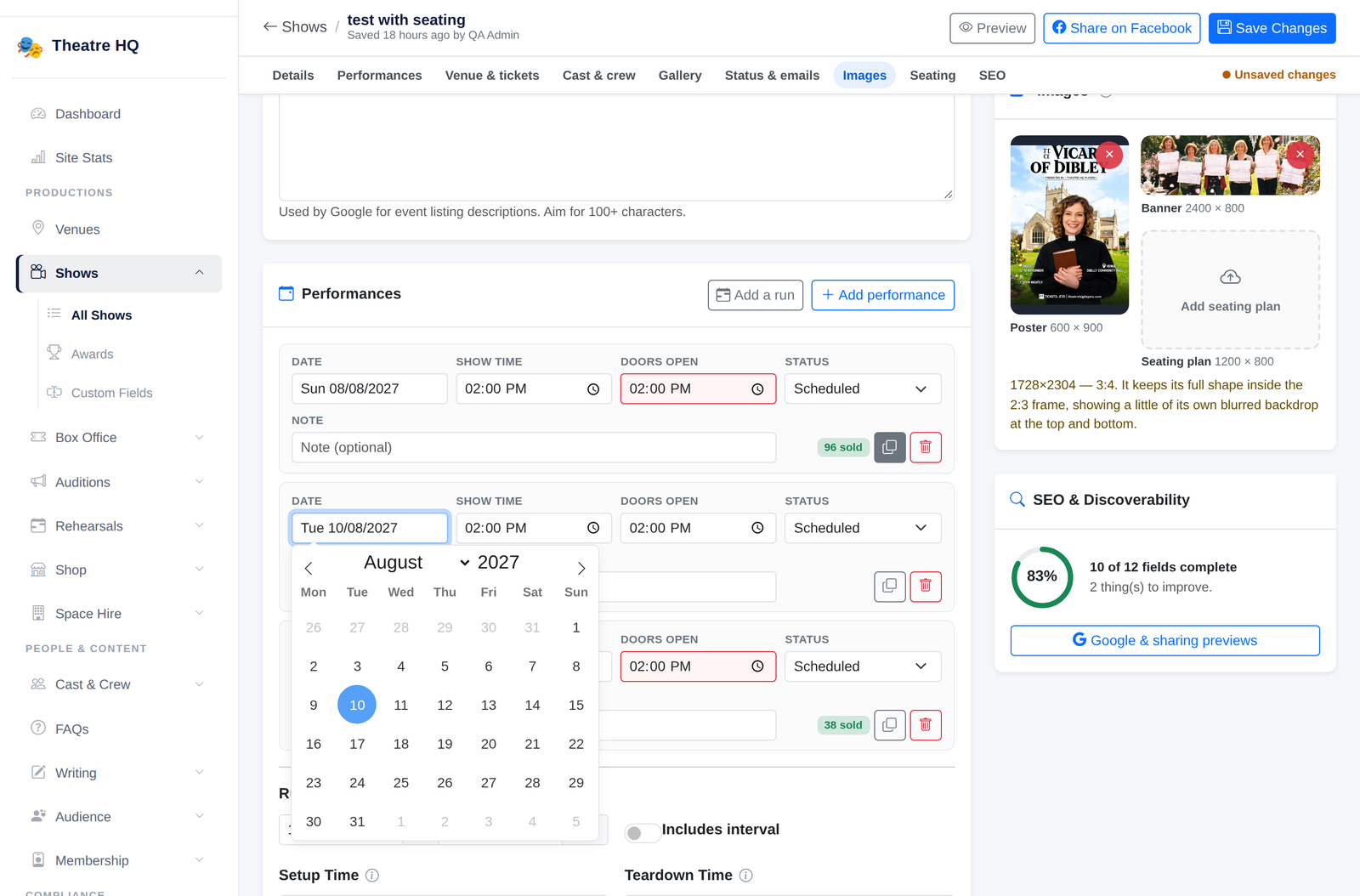This screenshot has width=1360, height=896.
Task: Click Add performance button
Action: pos(882,295)
